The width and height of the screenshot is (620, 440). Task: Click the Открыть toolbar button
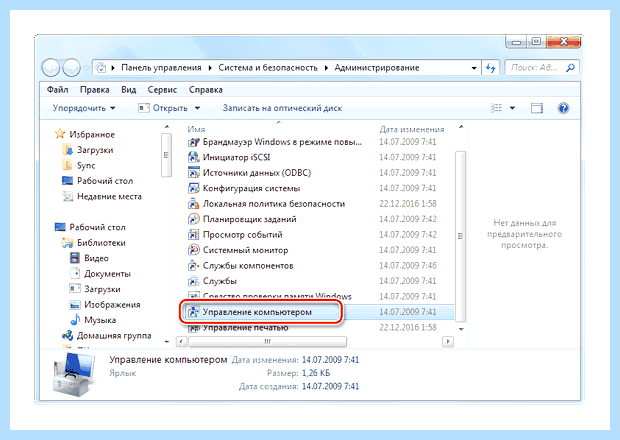point(163,108)
